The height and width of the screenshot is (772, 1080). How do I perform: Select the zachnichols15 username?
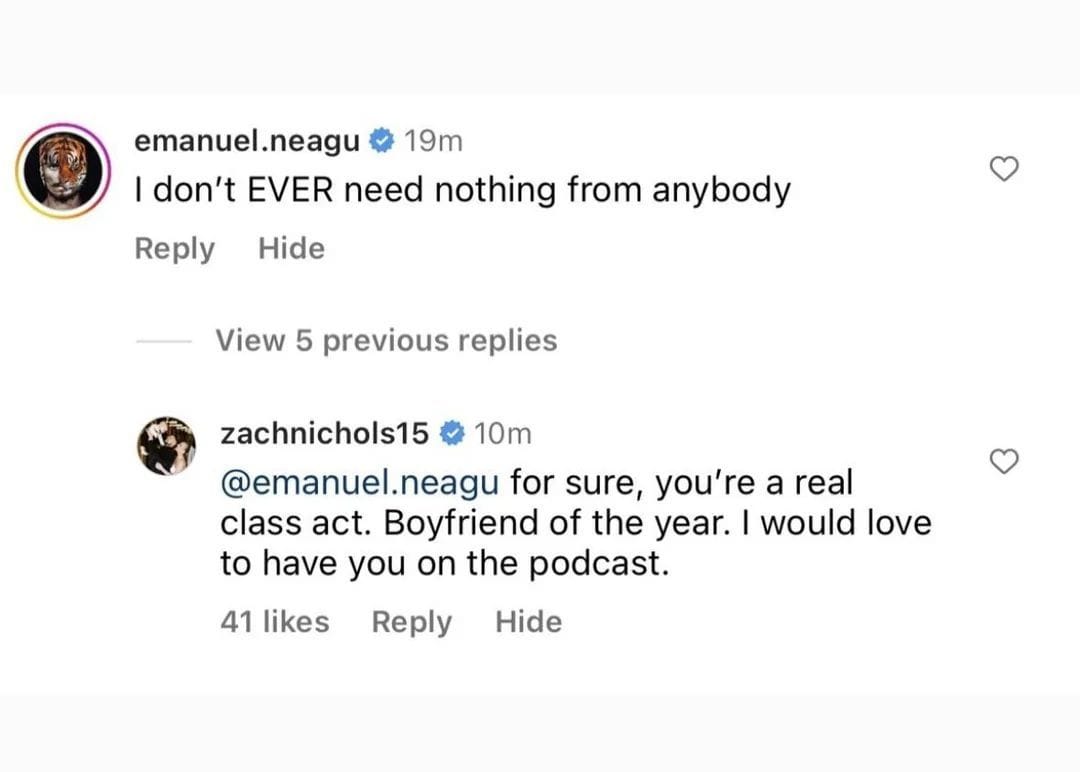point(325,434)
